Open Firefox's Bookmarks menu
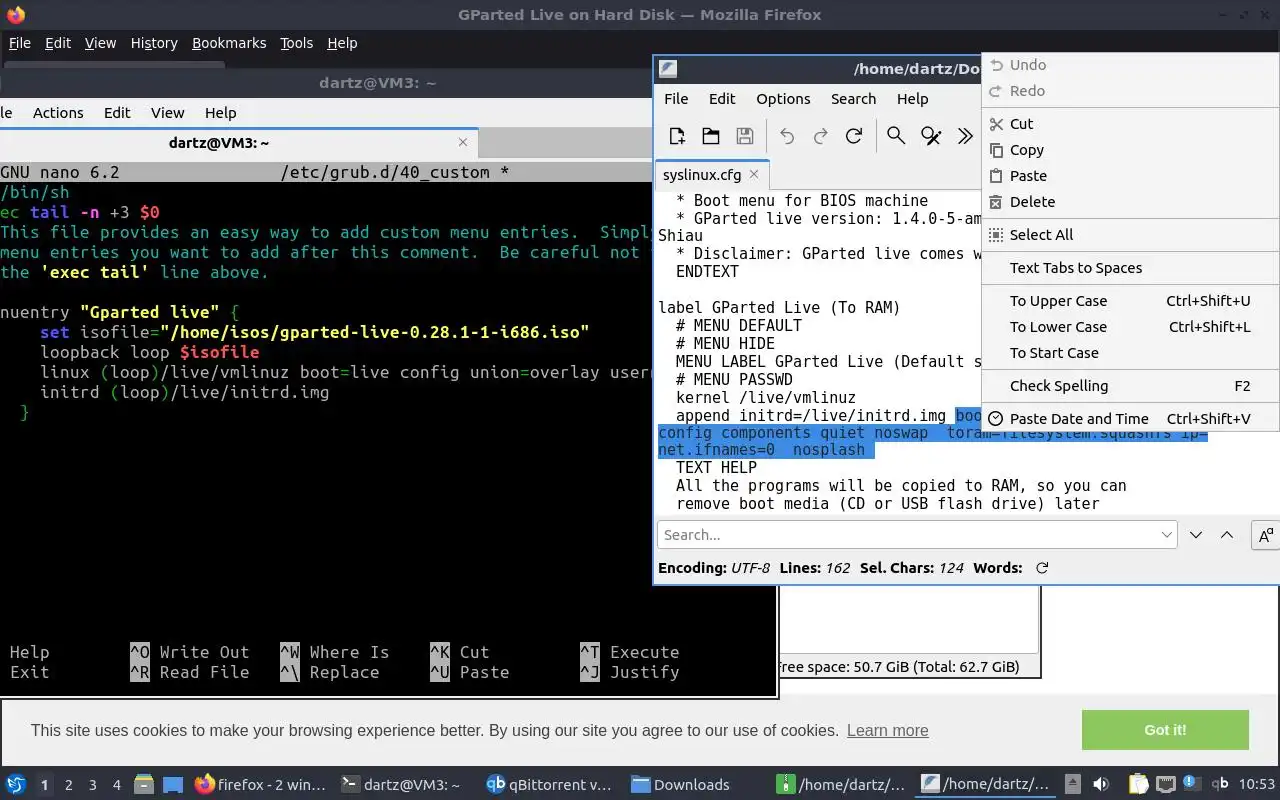Viewport: 1280px width, 800px height. (229, 43)
